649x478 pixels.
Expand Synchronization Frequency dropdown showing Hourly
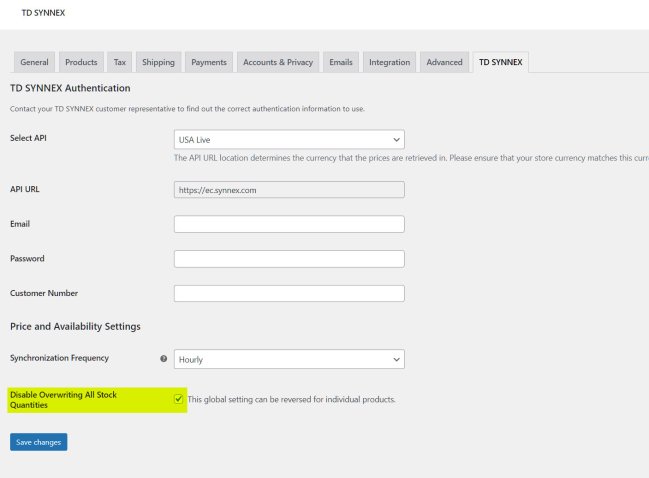[x=289, y=359]
